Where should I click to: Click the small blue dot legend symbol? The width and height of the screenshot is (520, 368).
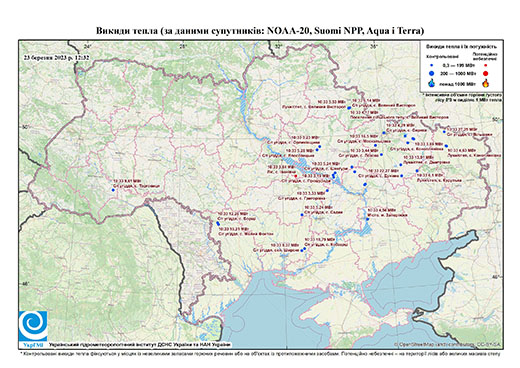432,65
